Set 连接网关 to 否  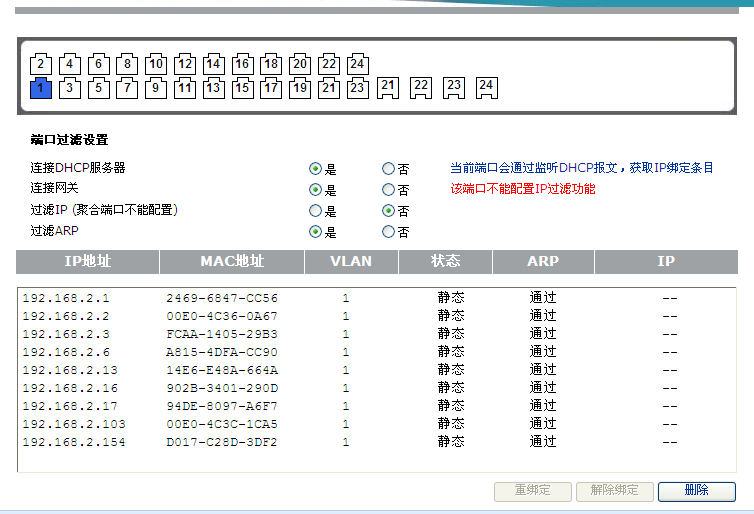[388, 190]
